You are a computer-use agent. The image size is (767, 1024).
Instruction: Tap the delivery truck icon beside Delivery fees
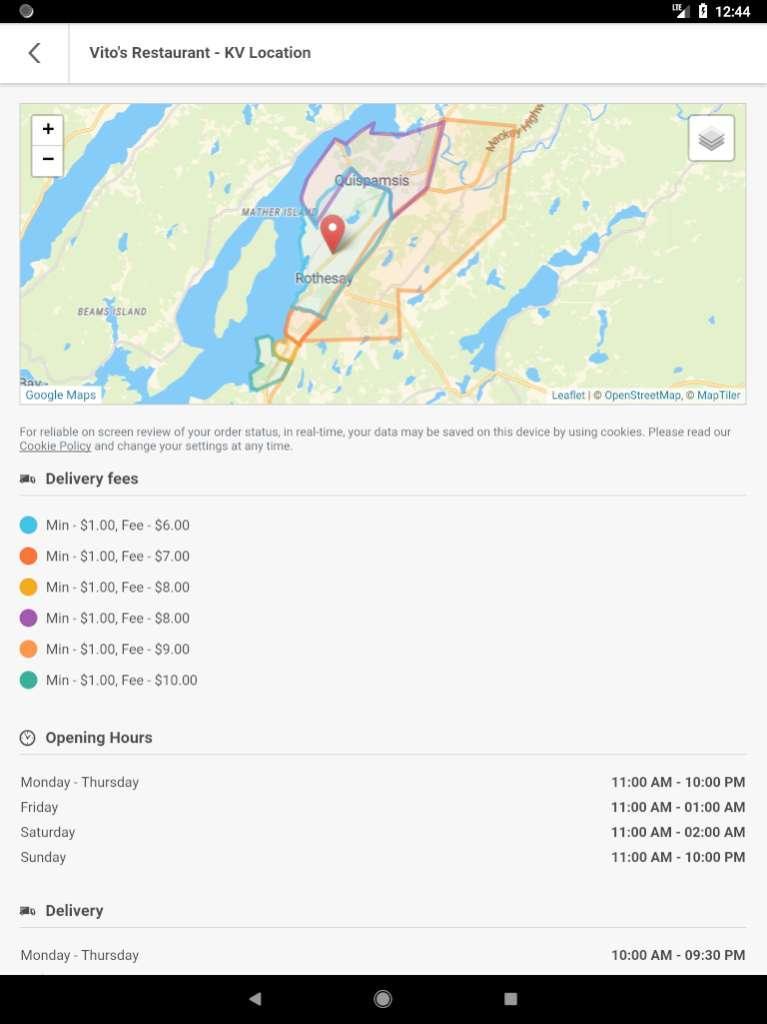tap(27, 479)
